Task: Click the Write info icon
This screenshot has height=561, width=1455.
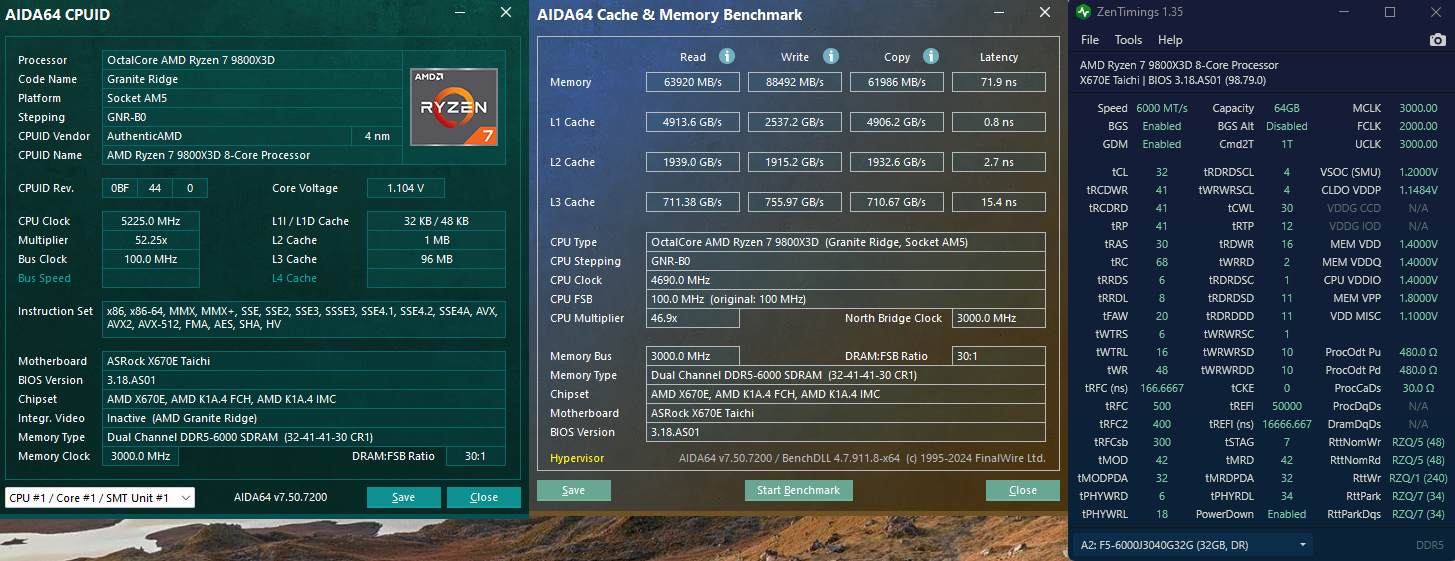Action: coord(830,57)
